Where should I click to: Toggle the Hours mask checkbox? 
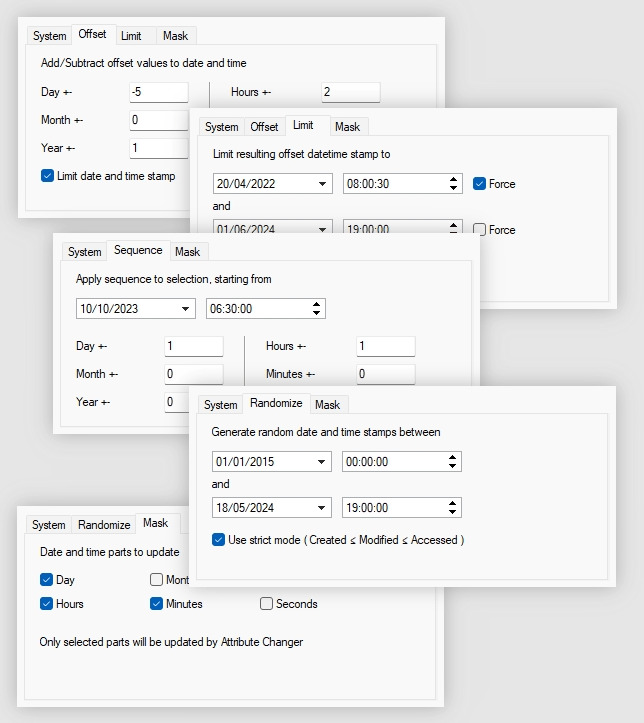coord(47,604)
